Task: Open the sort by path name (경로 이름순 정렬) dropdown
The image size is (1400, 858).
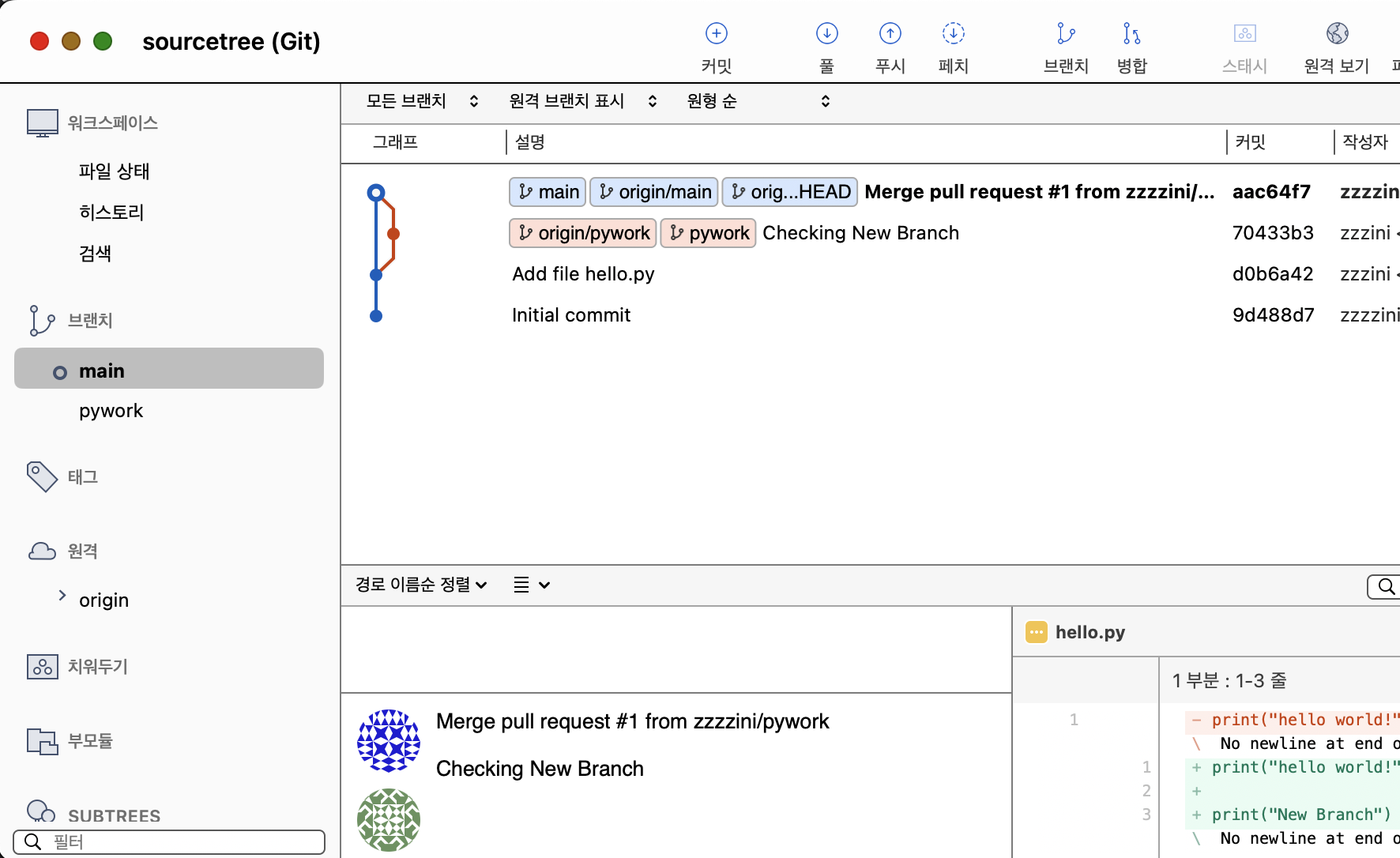Action: point(421,585)
